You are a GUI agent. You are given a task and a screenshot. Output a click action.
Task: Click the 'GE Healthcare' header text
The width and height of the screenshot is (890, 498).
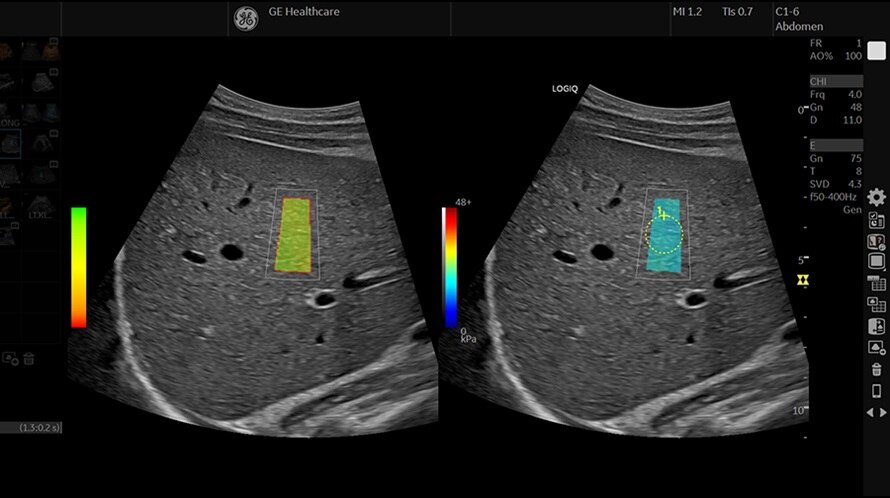click(304, 12)
